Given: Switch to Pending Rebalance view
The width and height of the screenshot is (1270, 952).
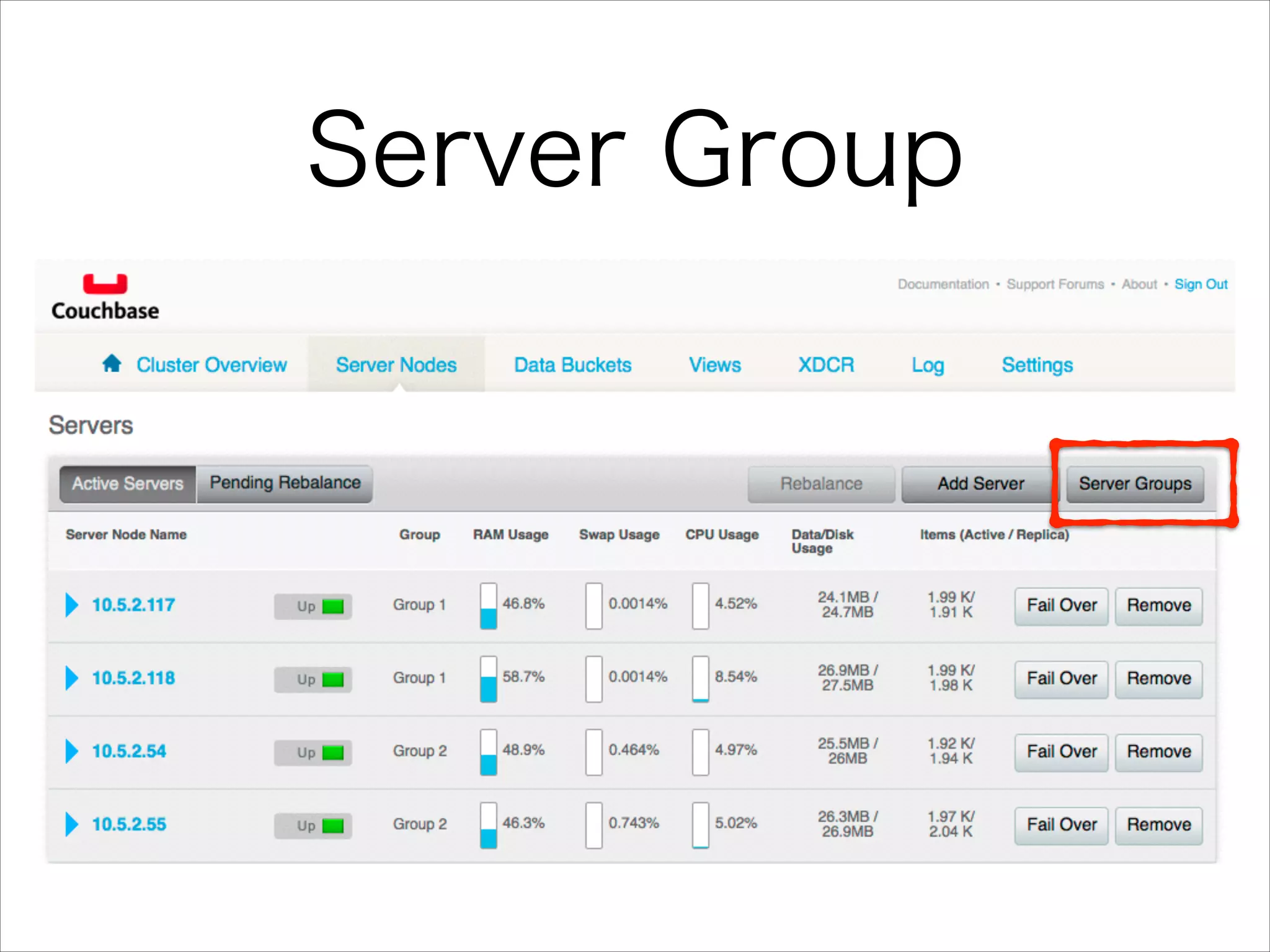Looking at the screenshot, I should pyautogui.click(x=285, y=483).
